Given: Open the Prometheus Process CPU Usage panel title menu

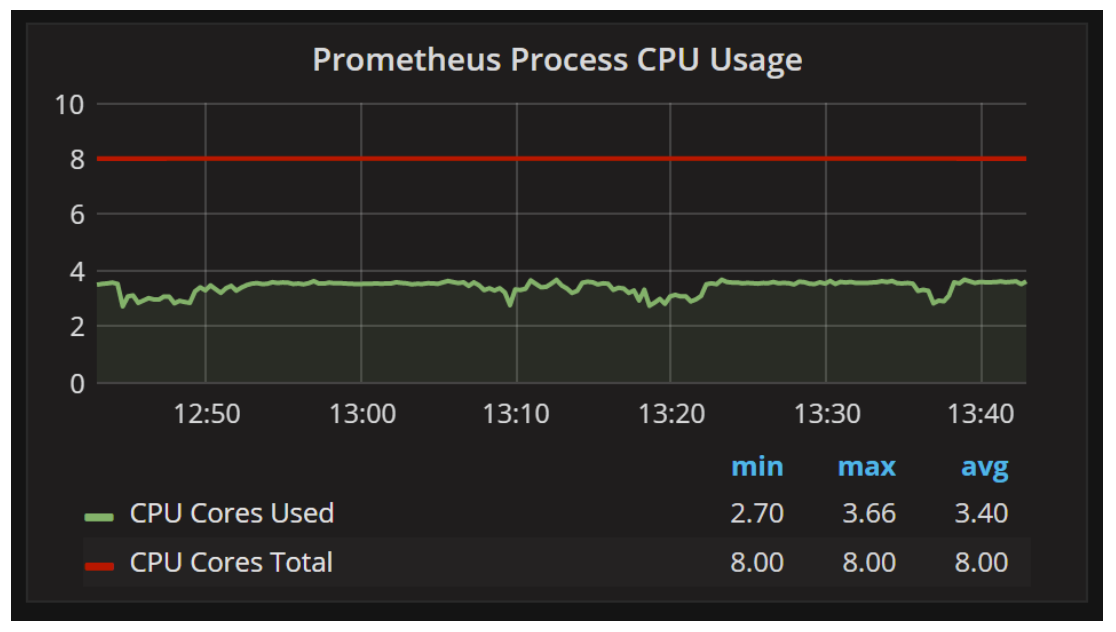Looking at the screenshot, I should (x=557, y=60).
